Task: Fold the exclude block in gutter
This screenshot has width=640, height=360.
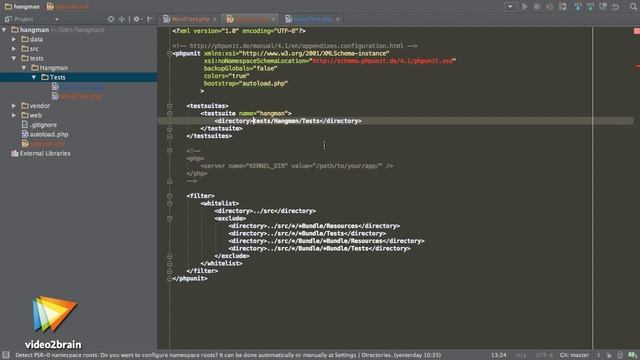Action: pyautogui.click(x=169, y=218)
